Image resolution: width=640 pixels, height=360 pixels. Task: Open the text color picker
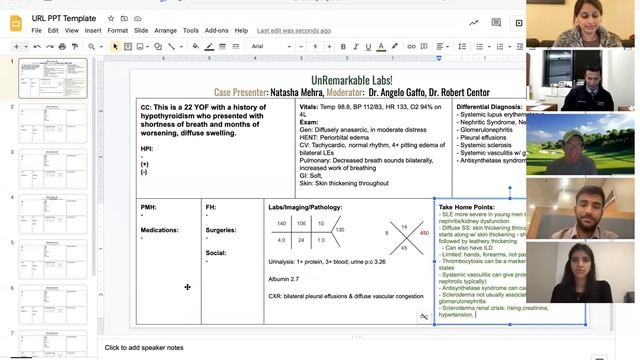click(381, 47)
